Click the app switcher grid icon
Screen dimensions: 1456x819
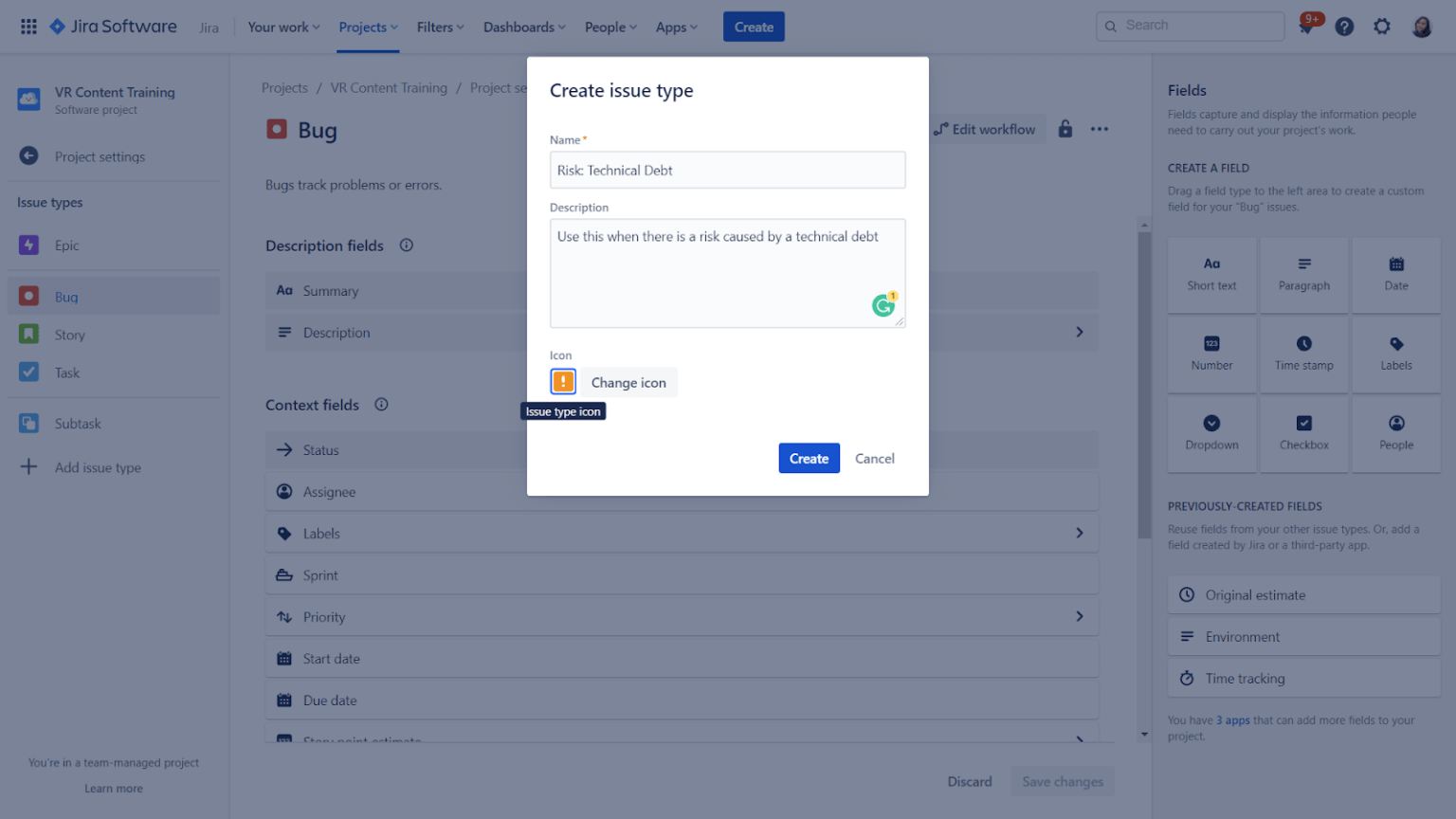pyautogui.click(x=28, y=26)
